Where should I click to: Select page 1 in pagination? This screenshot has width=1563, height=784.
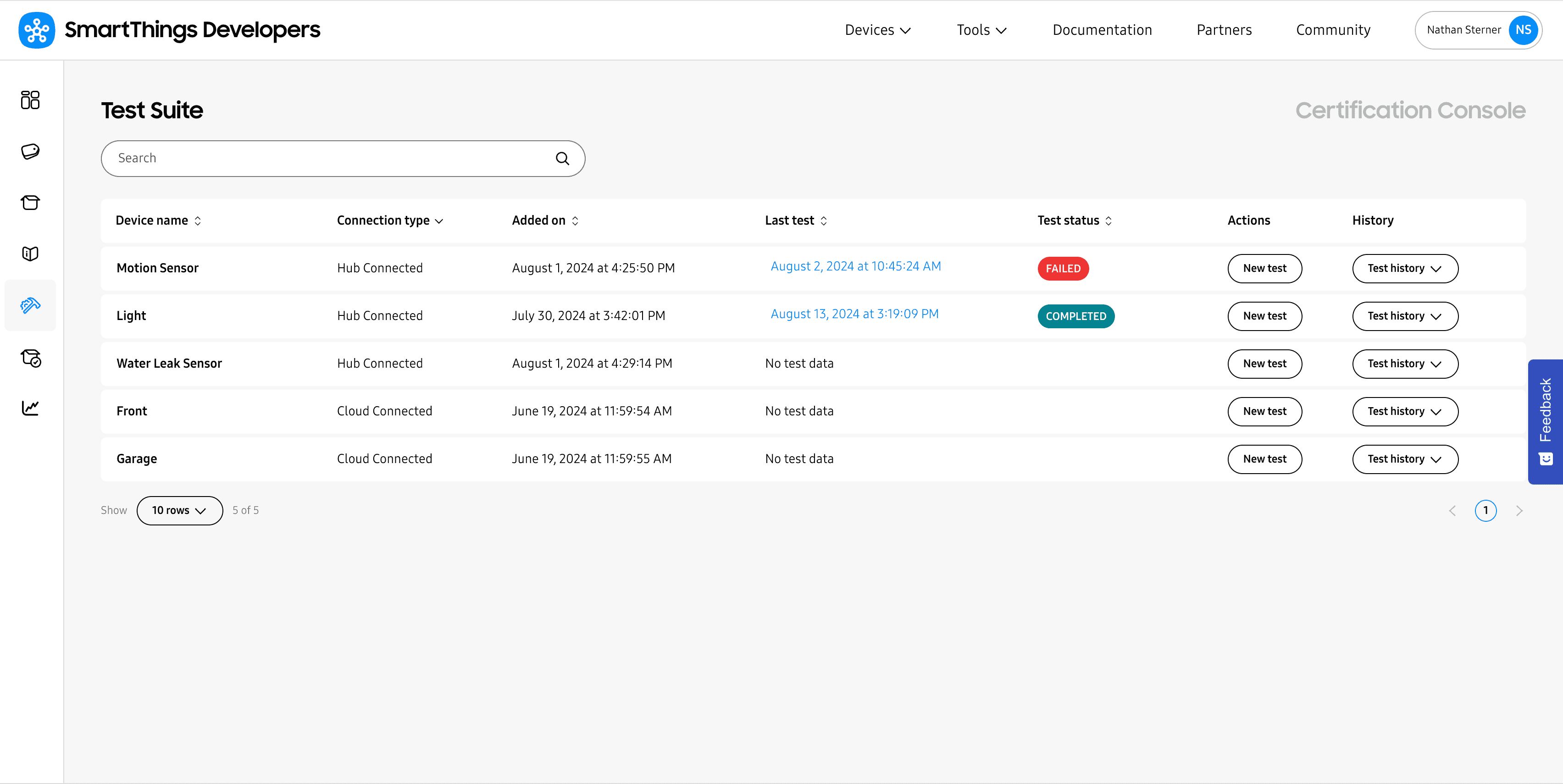click(x=1485, y=511)
